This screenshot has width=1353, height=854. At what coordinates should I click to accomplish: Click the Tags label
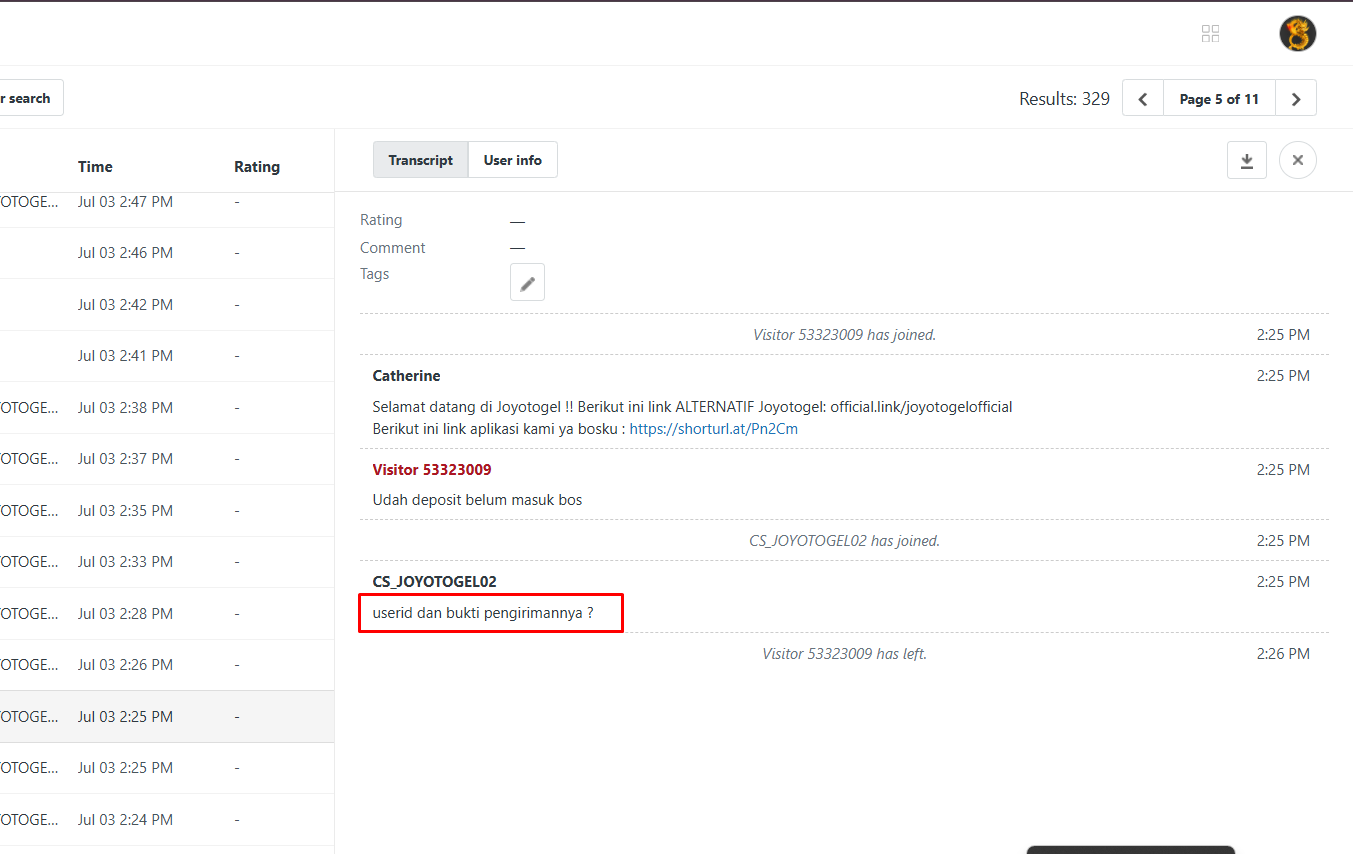[x=375, y=274]
